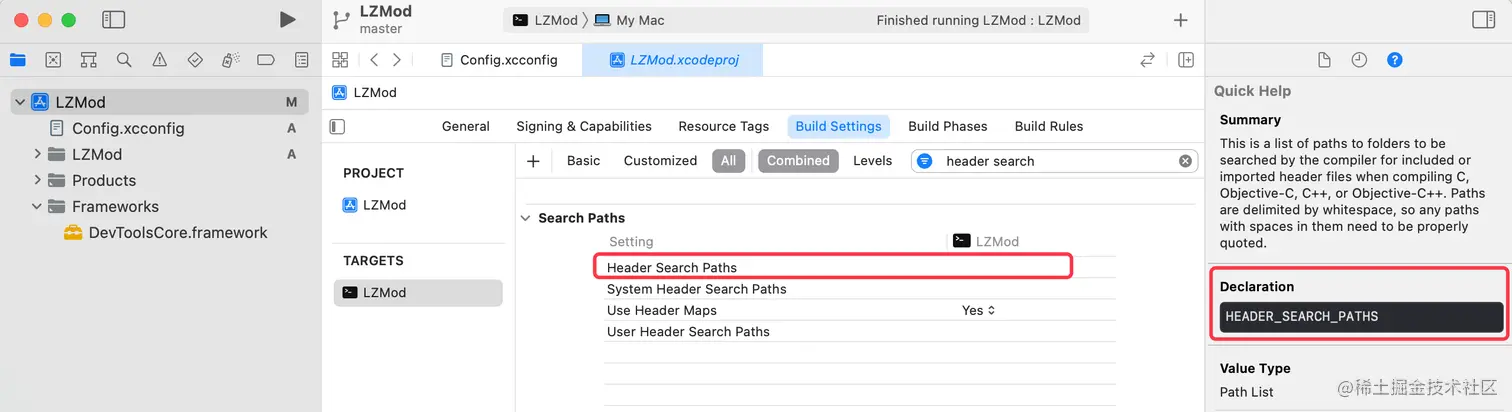Viewport: 1512px width, 412px height.
Task: Show the file inspector document icon
Action: (x=1324, y=60)
